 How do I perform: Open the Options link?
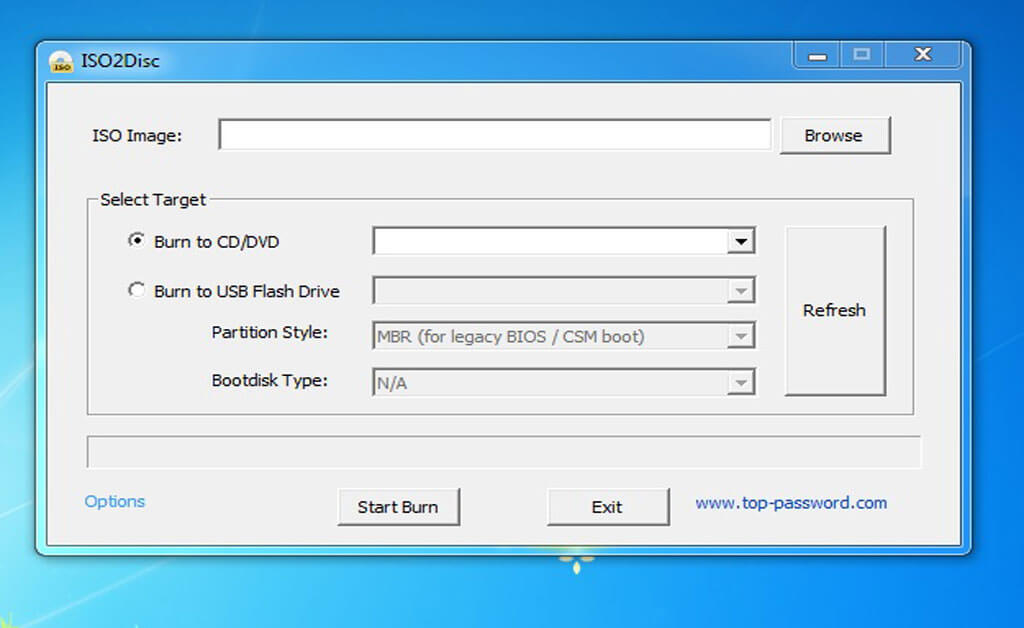pos(114,502)
